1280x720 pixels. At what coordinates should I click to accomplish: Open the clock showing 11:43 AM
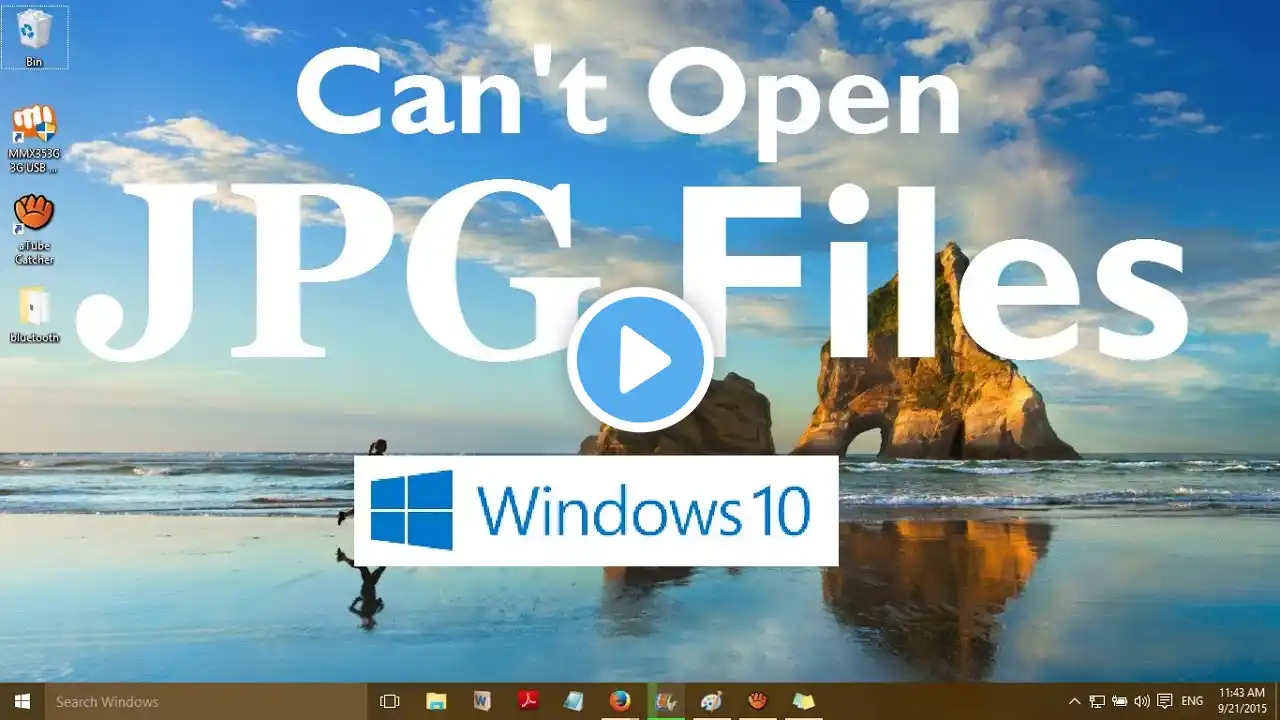[1241, 701]
